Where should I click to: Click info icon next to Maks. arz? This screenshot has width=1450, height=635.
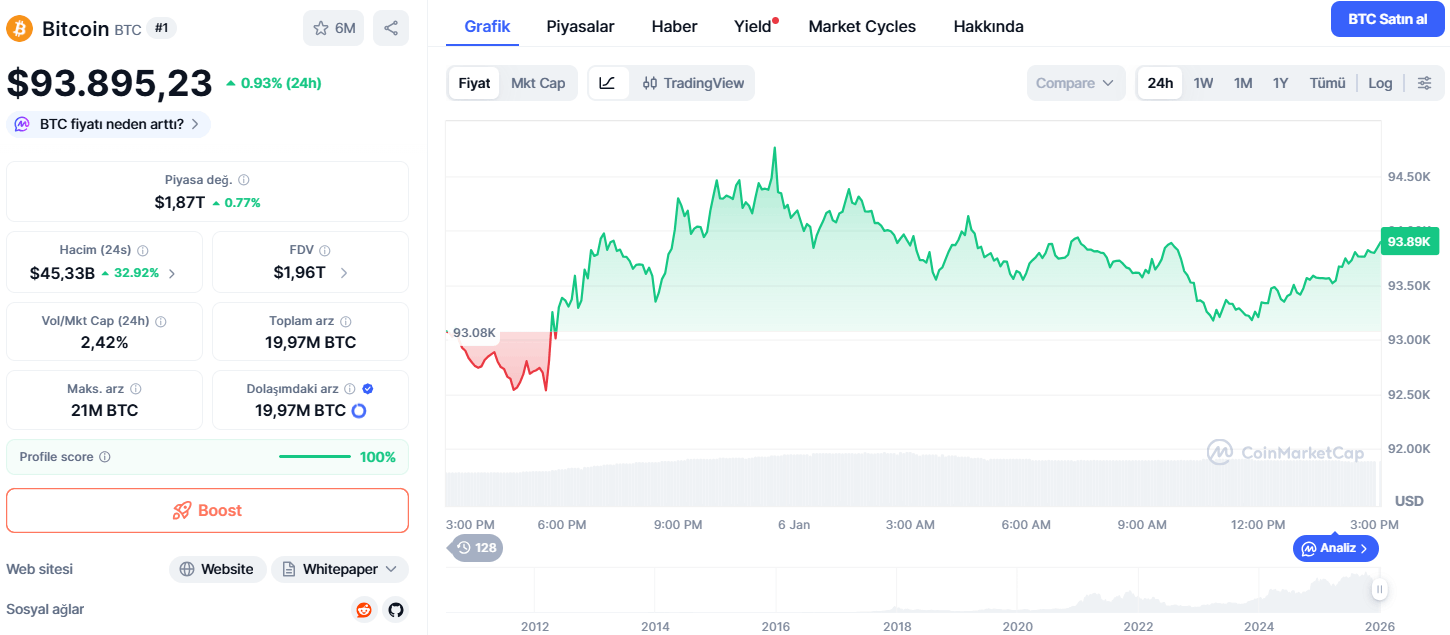click(136, 389)
